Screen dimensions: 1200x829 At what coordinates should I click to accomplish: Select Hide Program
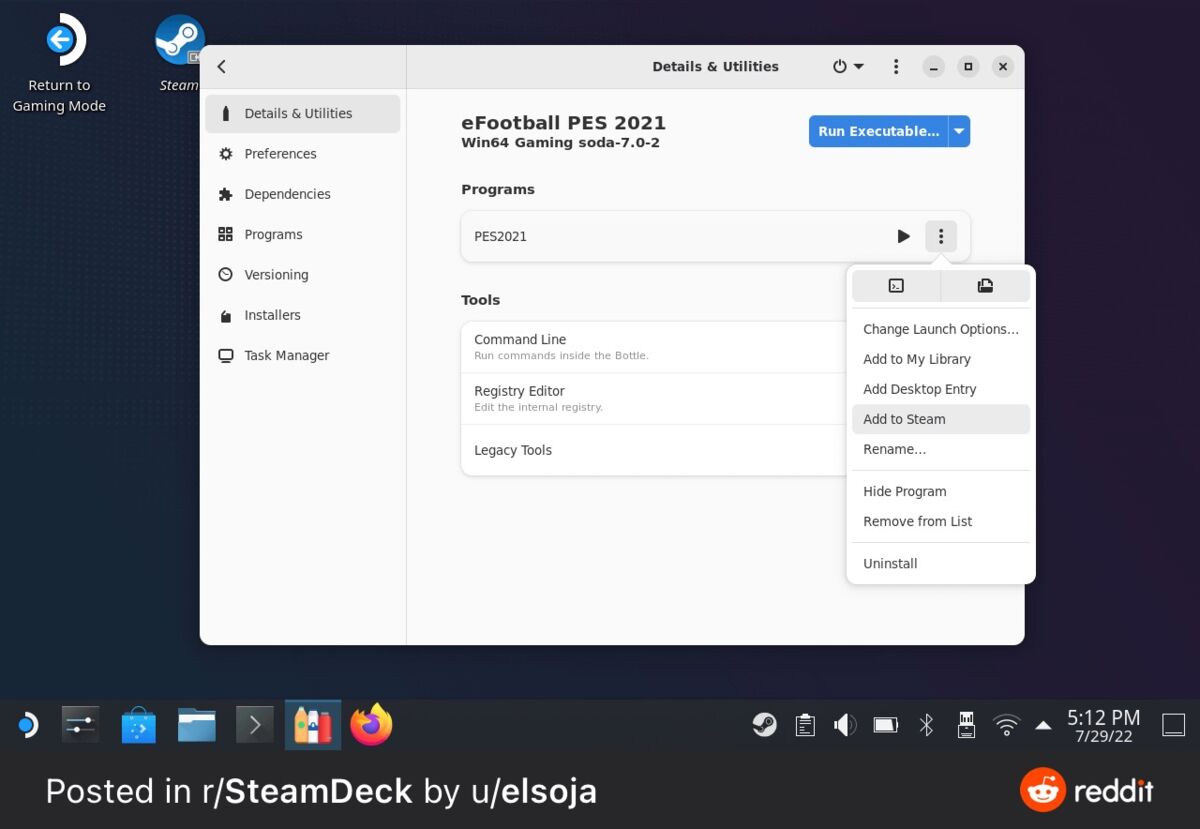point(941,491)
